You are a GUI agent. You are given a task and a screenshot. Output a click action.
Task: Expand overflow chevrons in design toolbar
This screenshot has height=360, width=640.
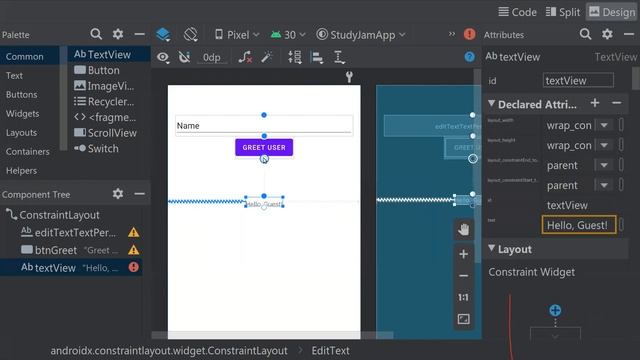451,34
